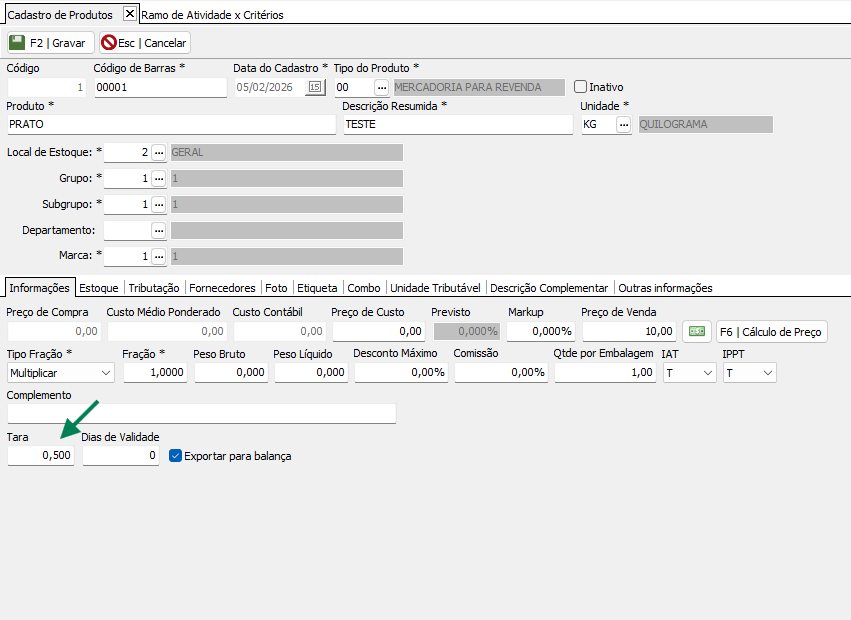Open the IPPT dropdown
The height and width of the screenshot is (620, 851).
click(768, 372)
